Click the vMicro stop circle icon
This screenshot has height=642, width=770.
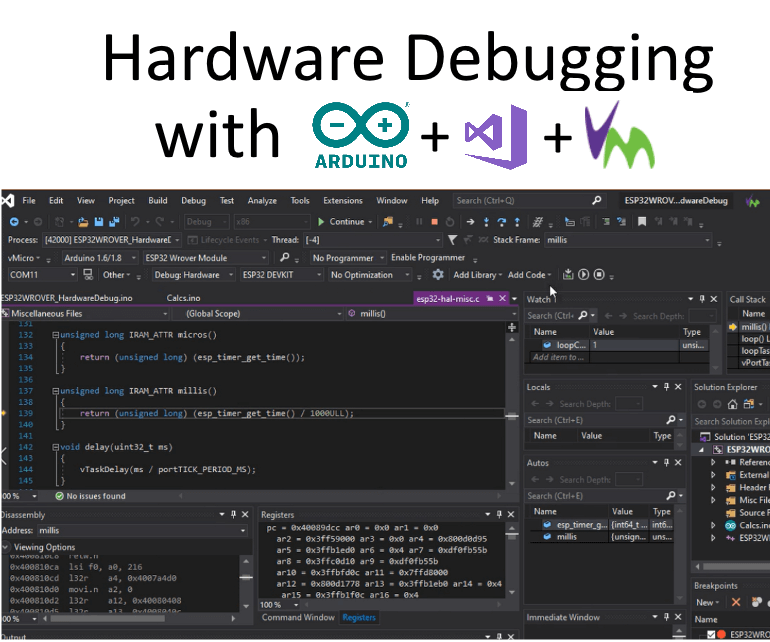tap(599, 275)
